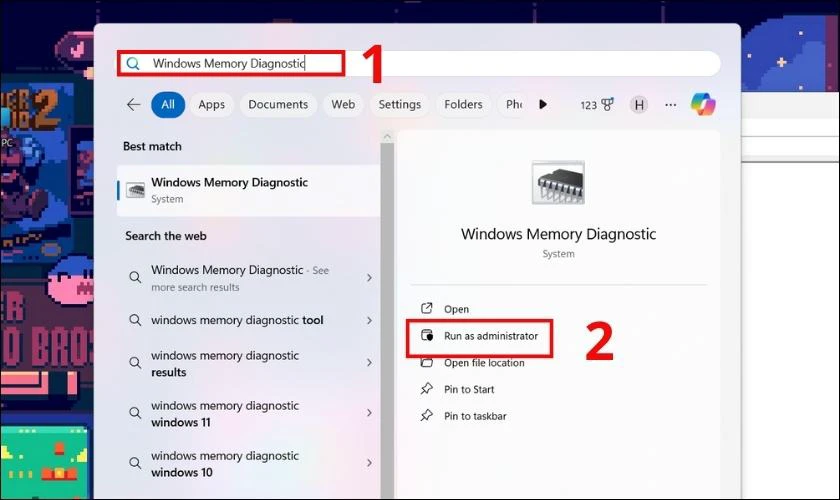
Task: Click the Pin to Start pin icon
Action: coord(426,389)
